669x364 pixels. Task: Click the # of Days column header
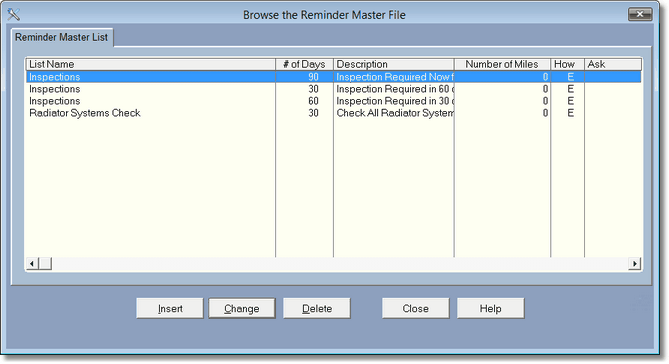tap(304, 64)
